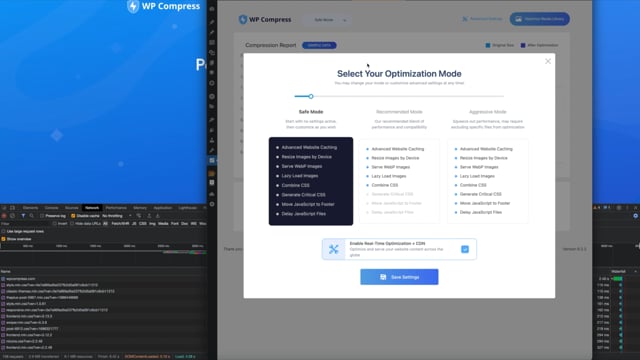Uncheck the Show overview checkbox
Viewport: 640px width, 360px height.
click(x=3, y=239)
